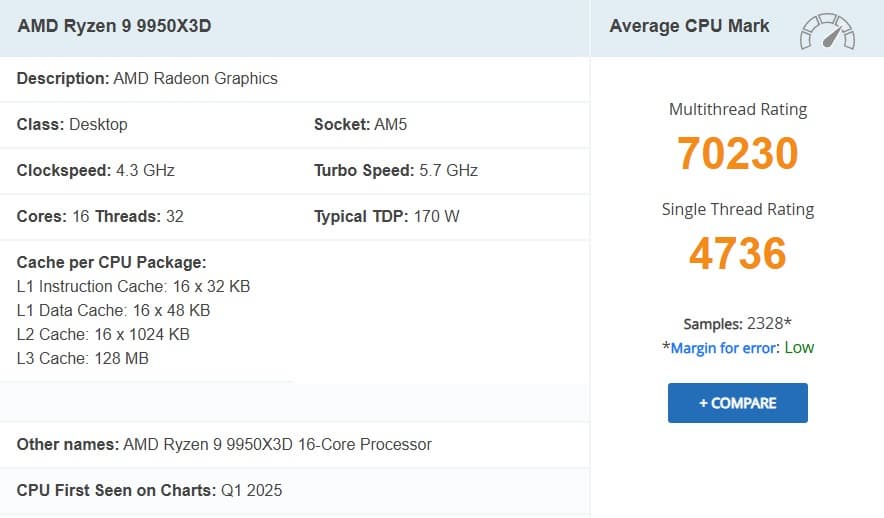Click the AMD Ryzen 9 9950X3D heading

pos(114,27)
